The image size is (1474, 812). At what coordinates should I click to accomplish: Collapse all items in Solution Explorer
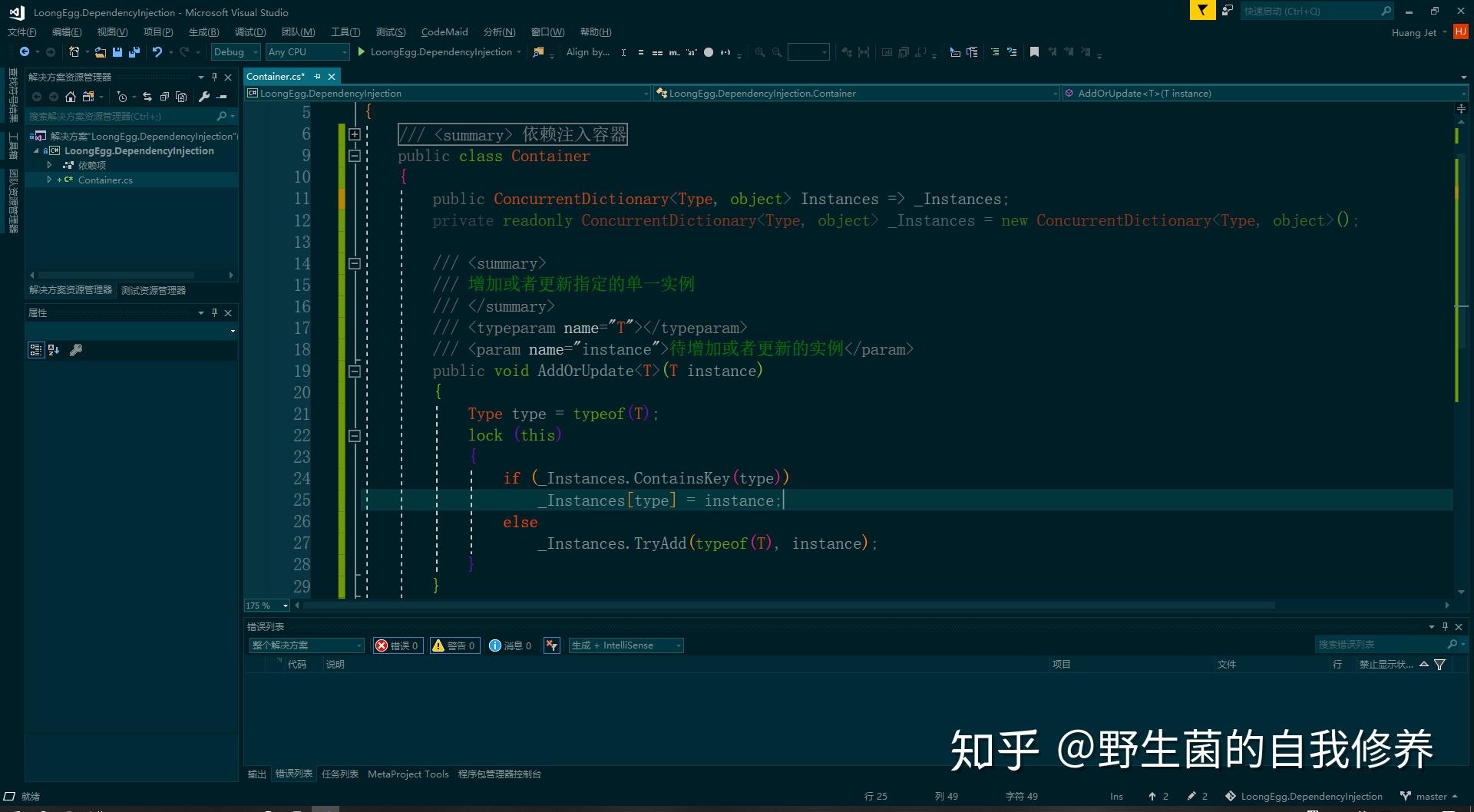coord(166,97)
